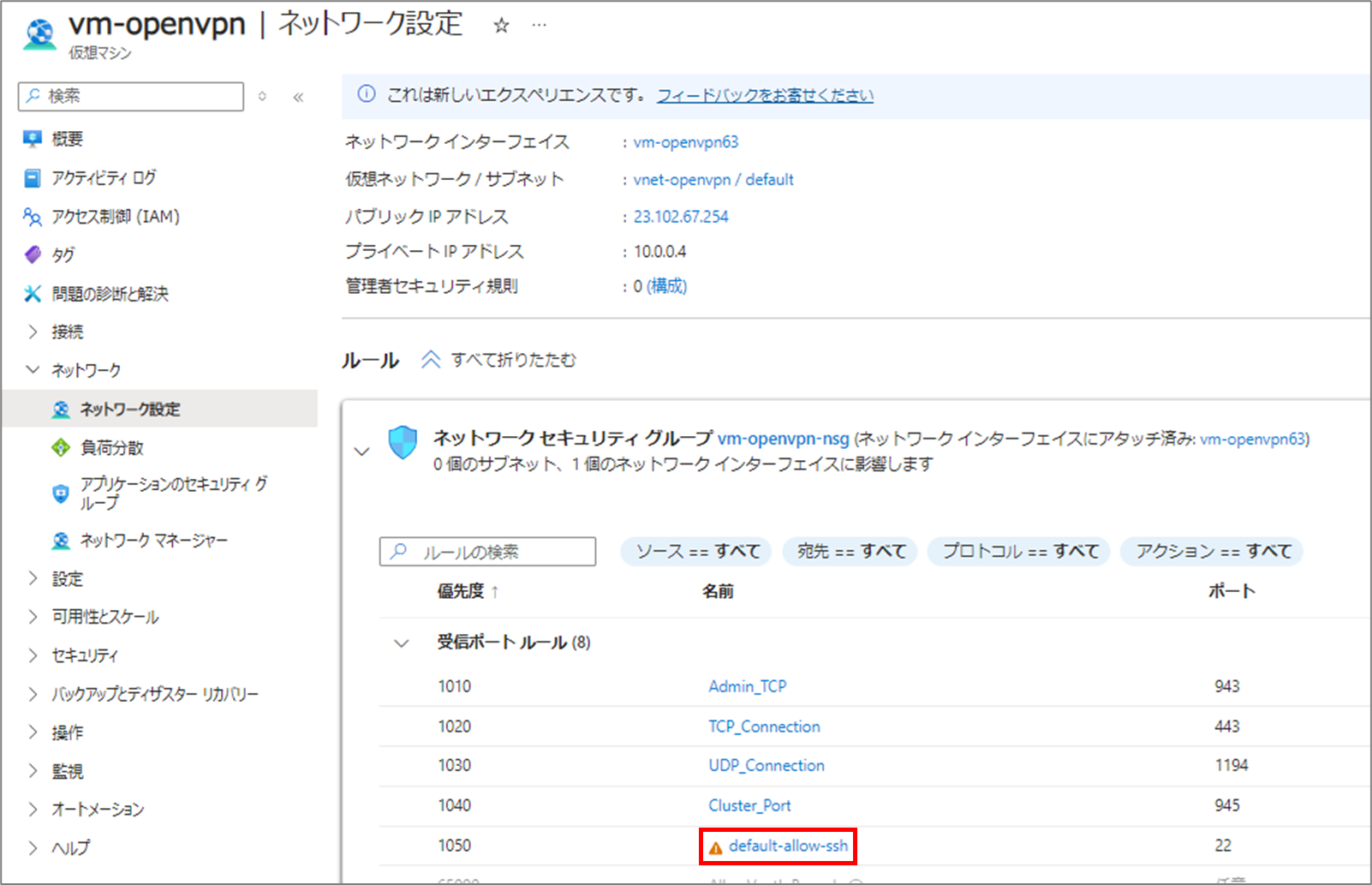The width and height of the screenshot is (1372, 885).
Task: Open the more options ellipsis menu
Action: [x=539, y=26]
